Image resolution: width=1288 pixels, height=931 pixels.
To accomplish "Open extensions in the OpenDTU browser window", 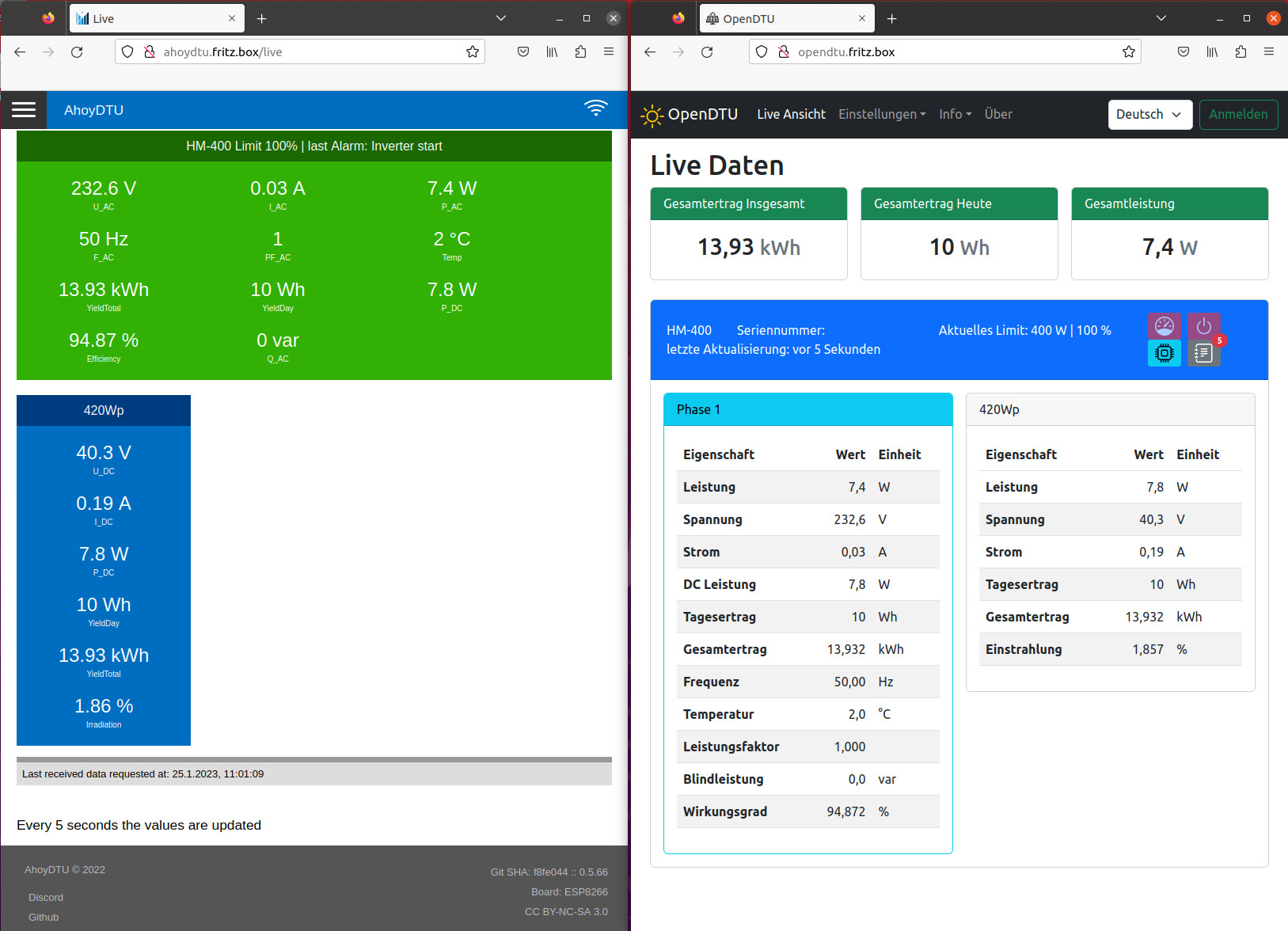I will (x=1241, y=52).
